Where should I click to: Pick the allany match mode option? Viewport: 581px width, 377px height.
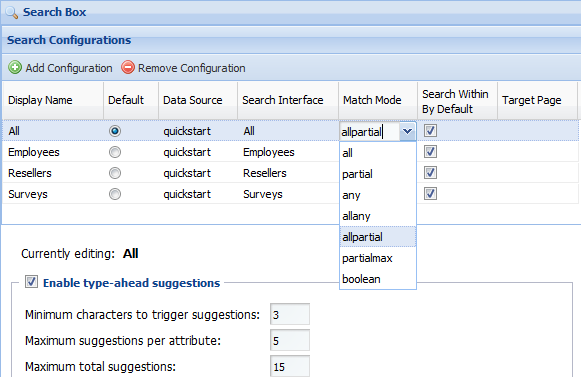coord(378,216)
